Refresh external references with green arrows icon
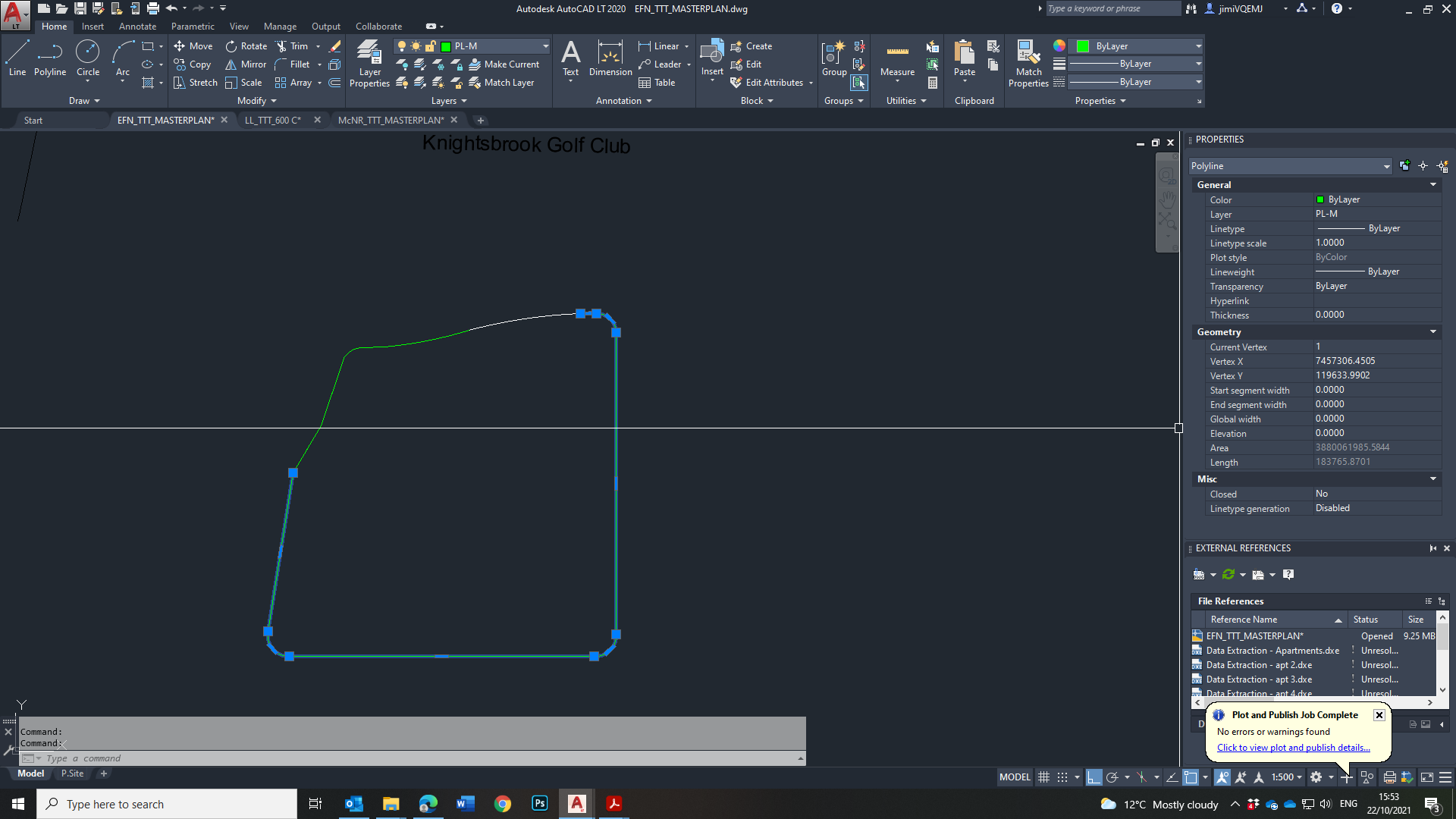 (1228, 574)
